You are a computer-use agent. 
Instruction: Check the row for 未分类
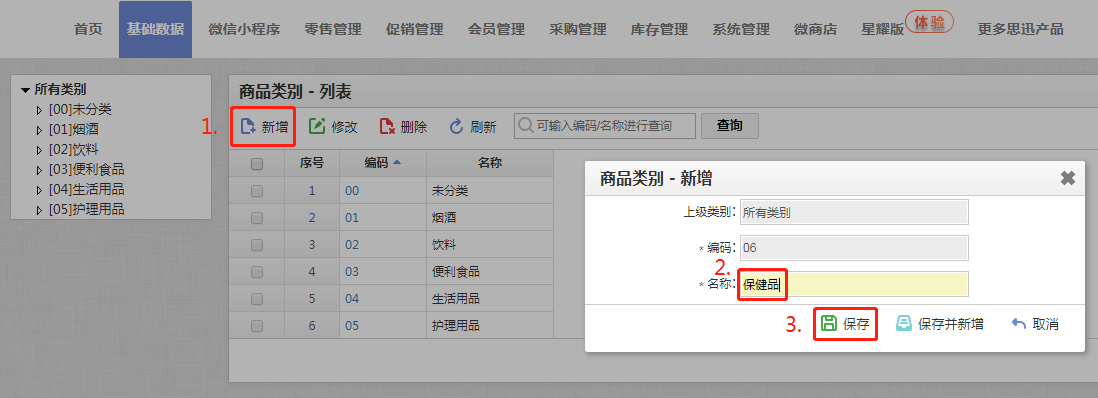pyautogui.click(x=257, y=191)
